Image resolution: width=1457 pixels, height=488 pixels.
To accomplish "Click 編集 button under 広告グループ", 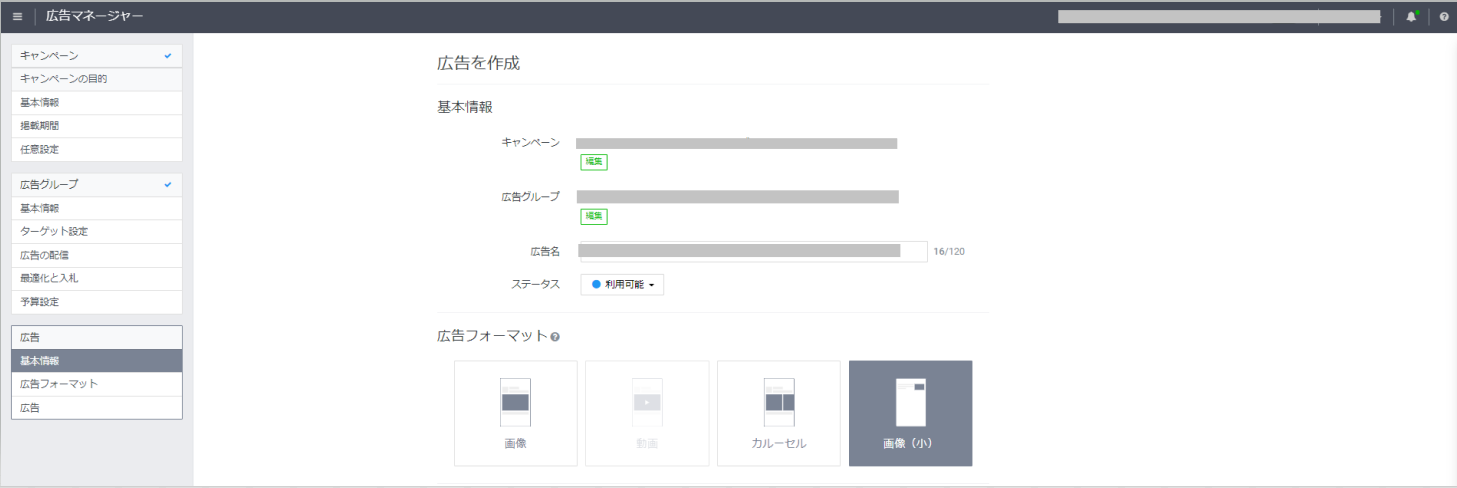I will (x=594, y=216).
